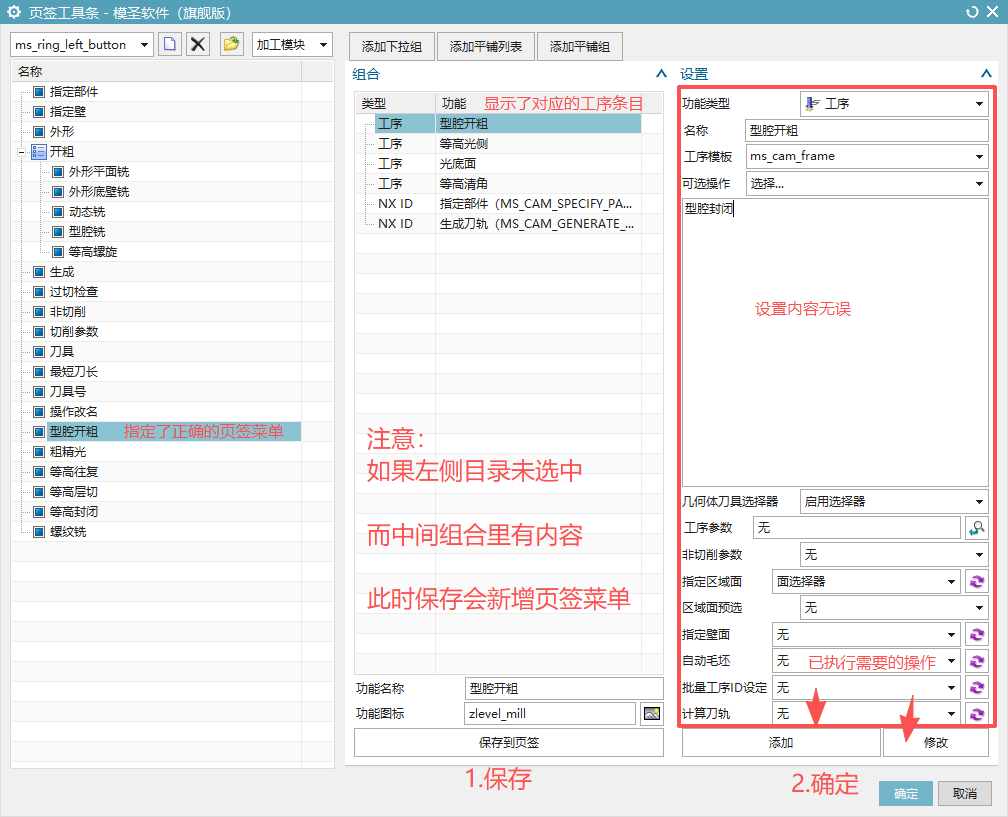Click the 修改 button

(x=936, y=742)
